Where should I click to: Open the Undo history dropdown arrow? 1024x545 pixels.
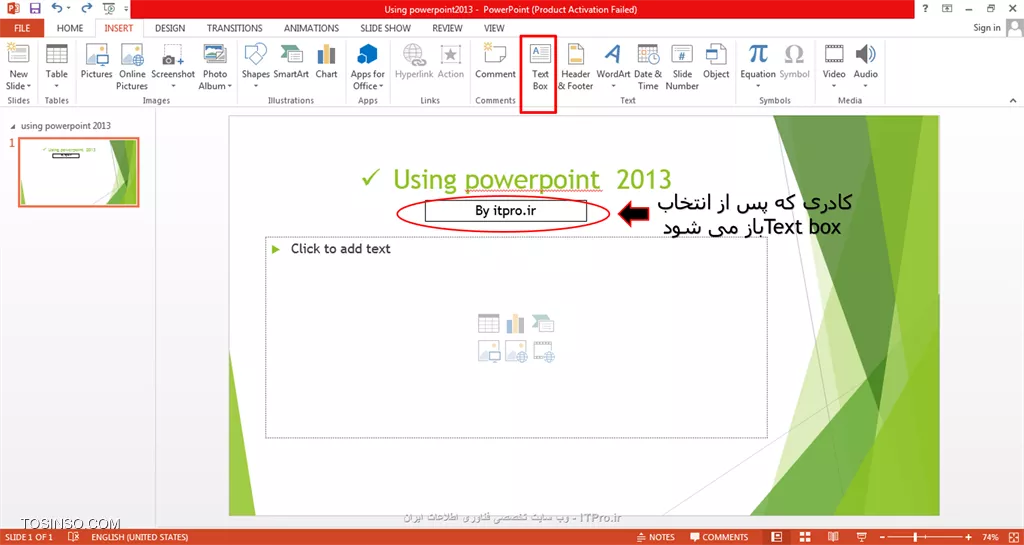69,9
